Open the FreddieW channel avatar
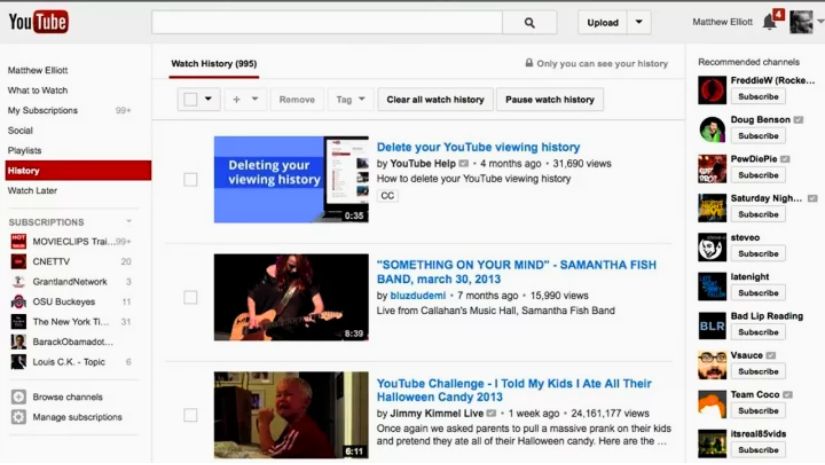Screen dimensions: 825x465 [712, 90]
